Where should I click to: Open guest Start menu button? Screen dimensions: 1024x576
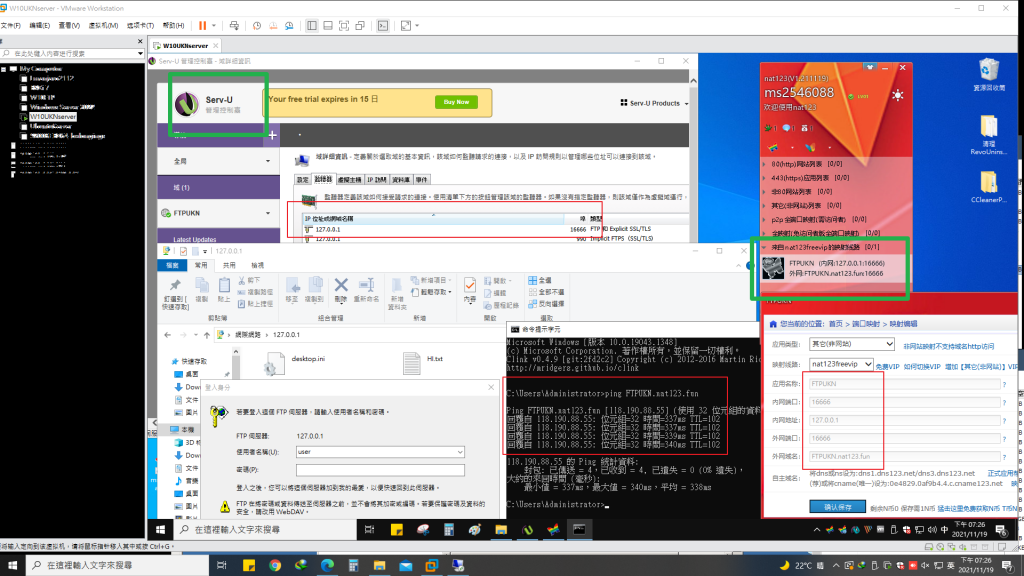pos(160,530)
